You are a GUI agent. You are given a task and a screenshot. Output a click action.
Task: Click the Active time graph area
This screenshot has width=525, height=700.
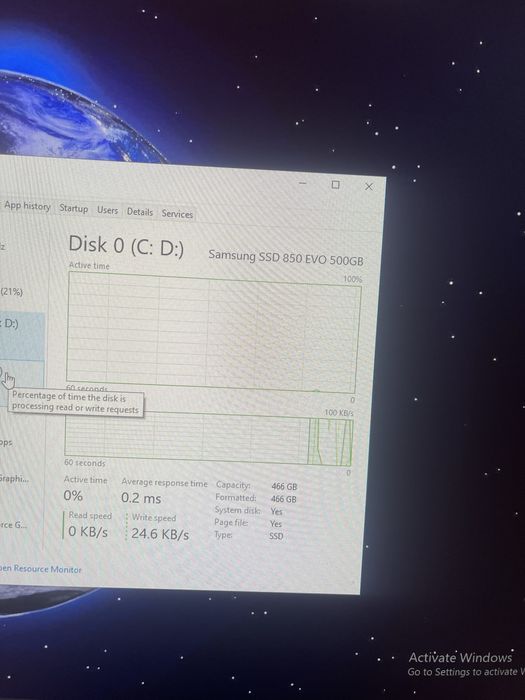213,333
